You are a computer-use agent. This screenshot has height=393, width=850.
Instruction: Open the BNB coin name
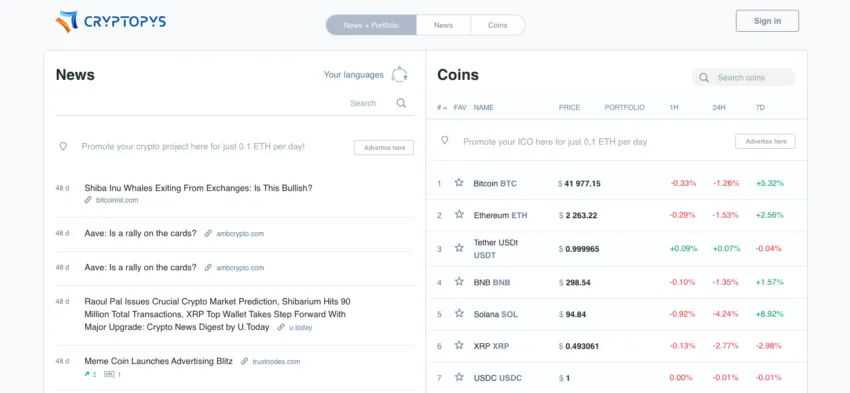click(x=492, y=282)
